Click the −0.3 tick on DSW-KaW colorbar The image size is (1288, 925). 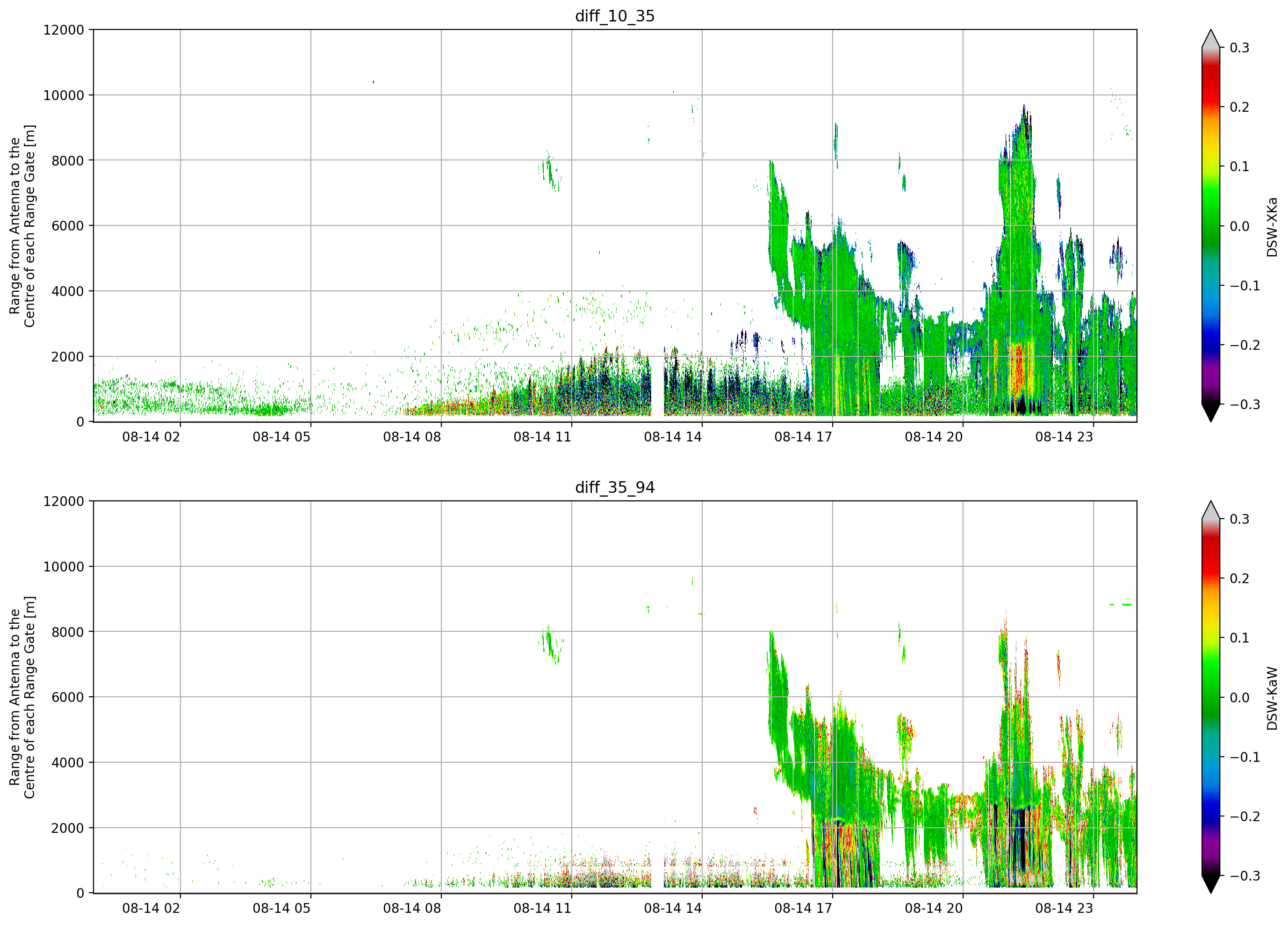[x=1244, y=875]
